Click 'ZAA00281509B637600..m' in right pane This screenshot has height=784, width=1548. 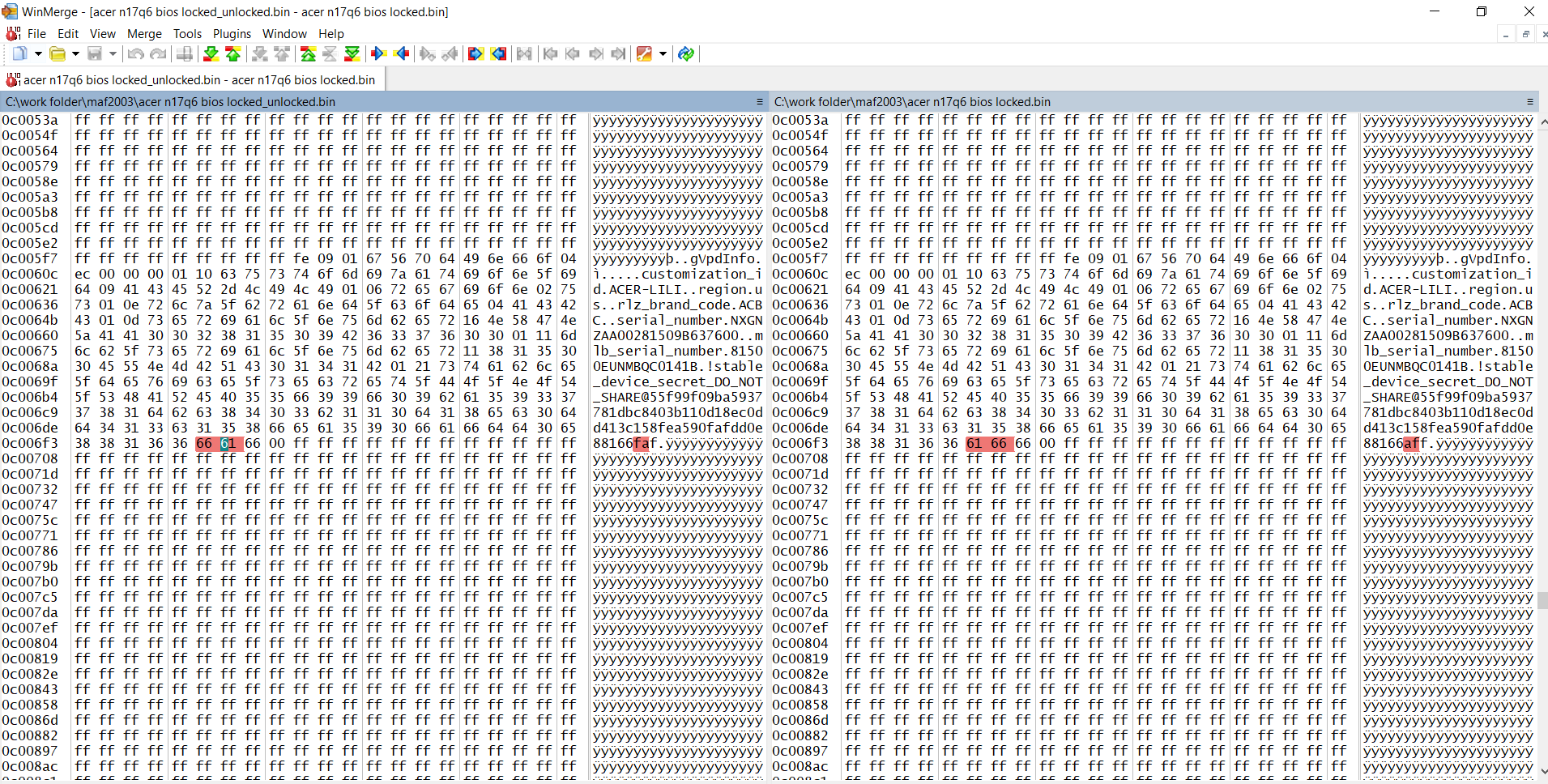tap(1448, 336)
